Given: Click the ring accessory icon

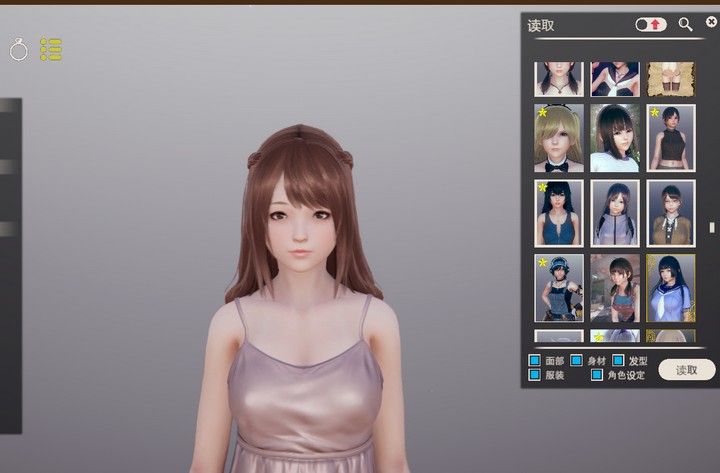Looking at the screenshot, I should (x=19, y=49).
